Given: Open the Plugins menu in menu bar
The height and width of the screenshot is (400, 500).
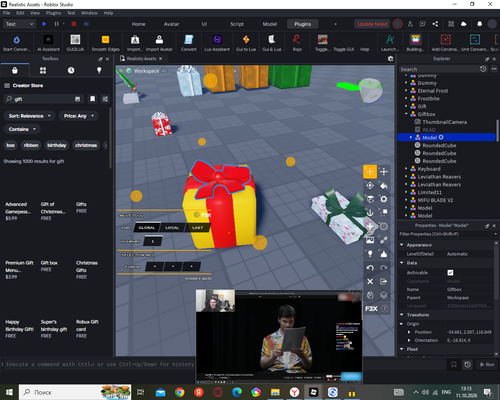Looking at the screenshot, I should tap(53, 13).
